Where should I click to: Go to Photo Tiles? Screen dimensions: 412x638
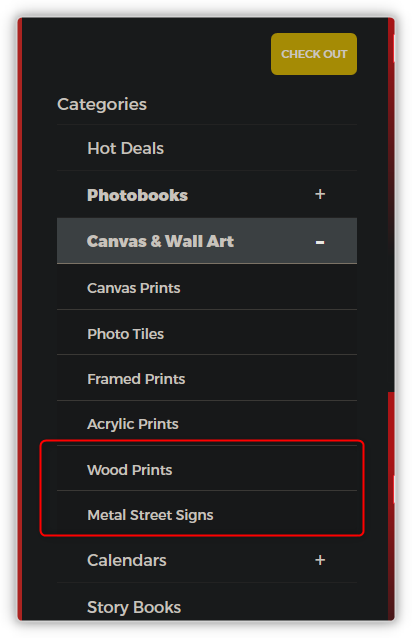[125, 334]
